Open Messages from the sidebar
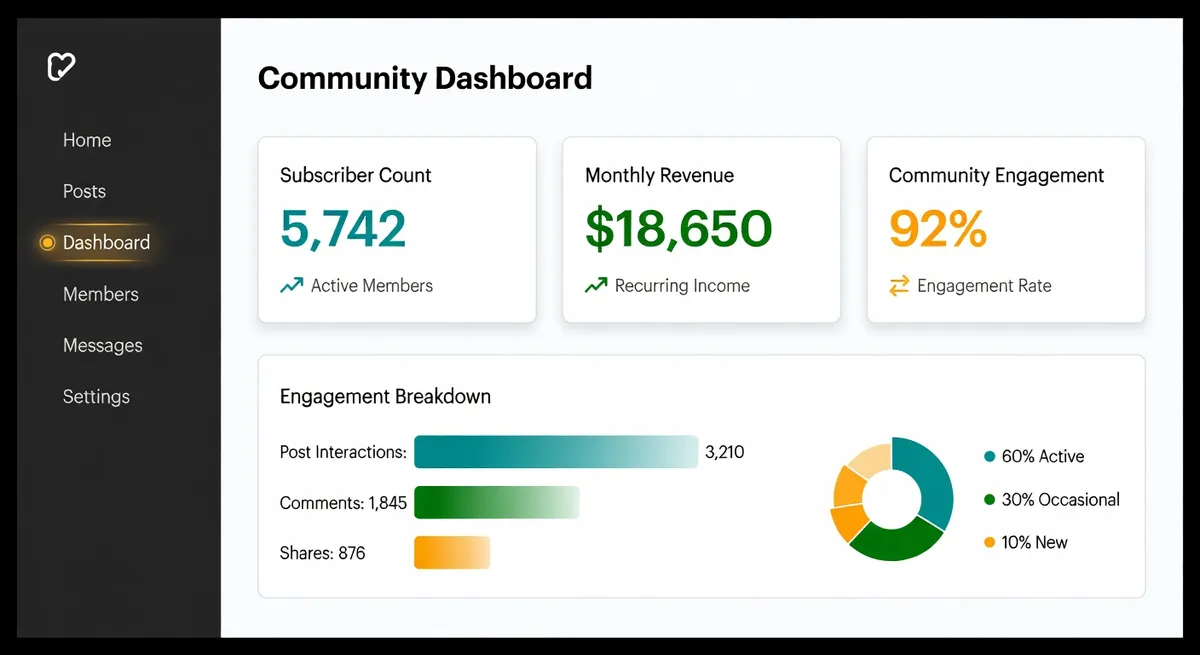Screen dimensions: 1200x655 click(103, 345)
